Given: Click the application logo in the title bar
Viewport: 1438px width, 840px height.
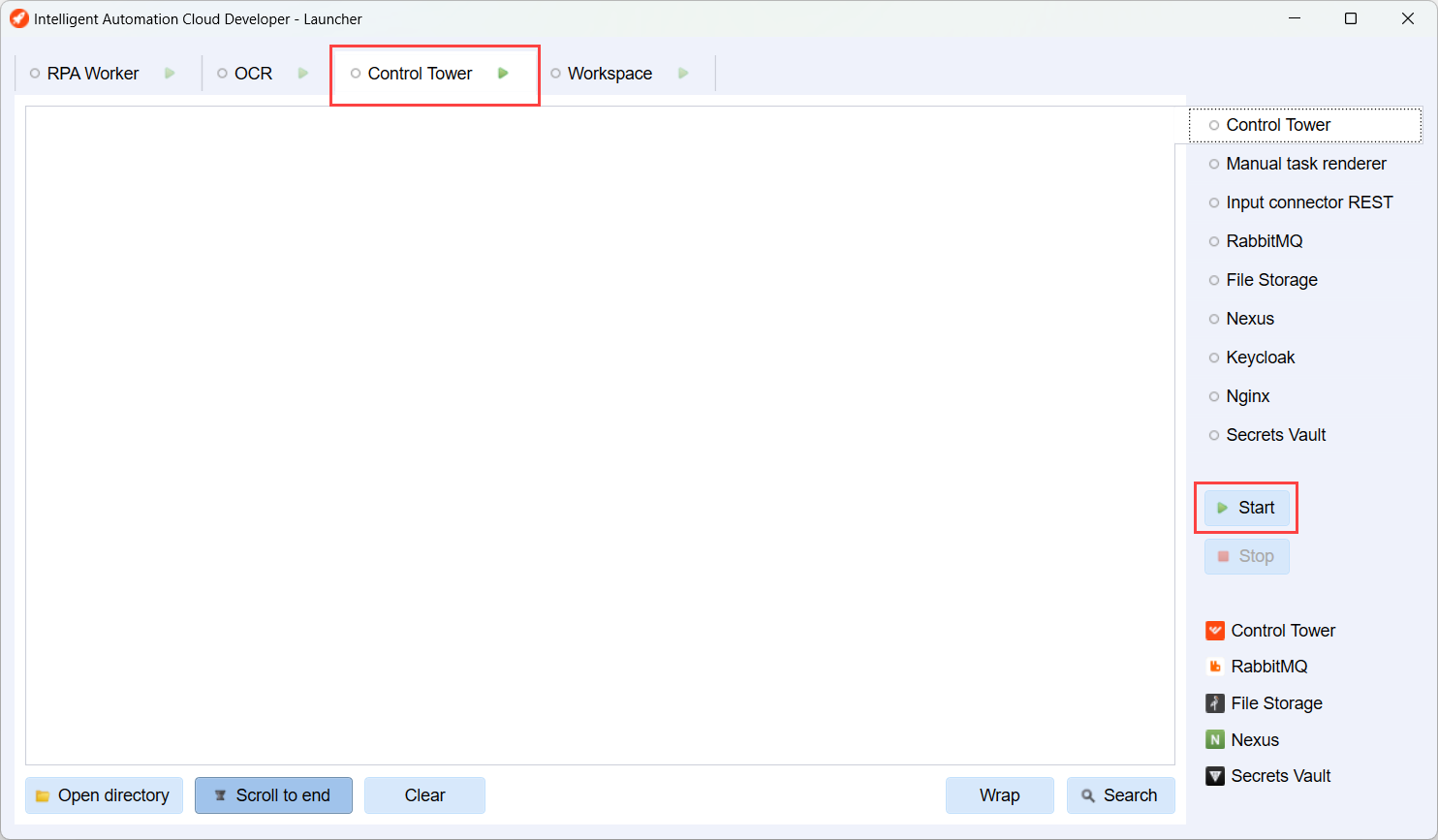Looking at the screenshot, I should point(19,18).
